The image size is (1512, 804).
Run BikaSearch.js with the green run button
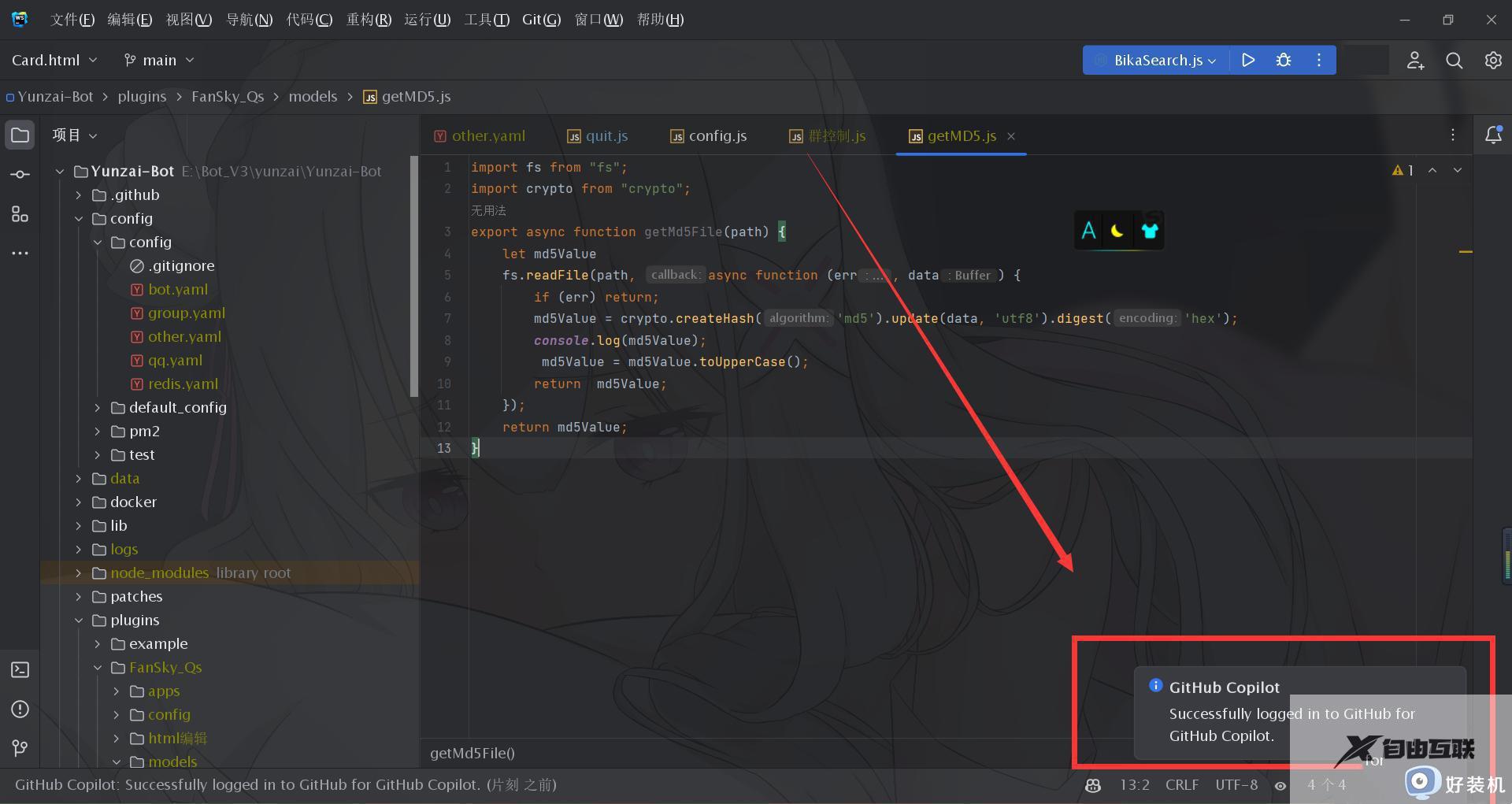(1248, 60)
